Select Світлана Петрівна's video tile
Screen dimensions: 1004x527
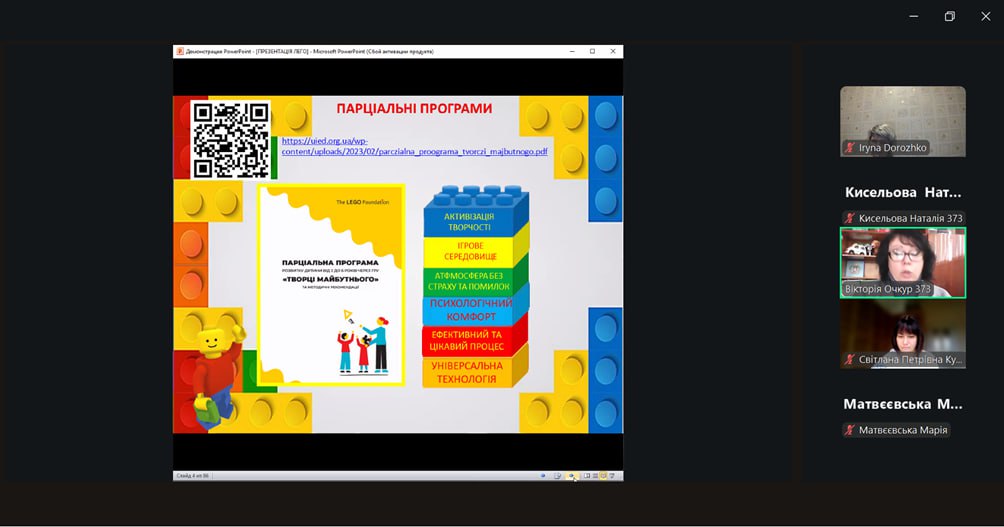point(902,333)
